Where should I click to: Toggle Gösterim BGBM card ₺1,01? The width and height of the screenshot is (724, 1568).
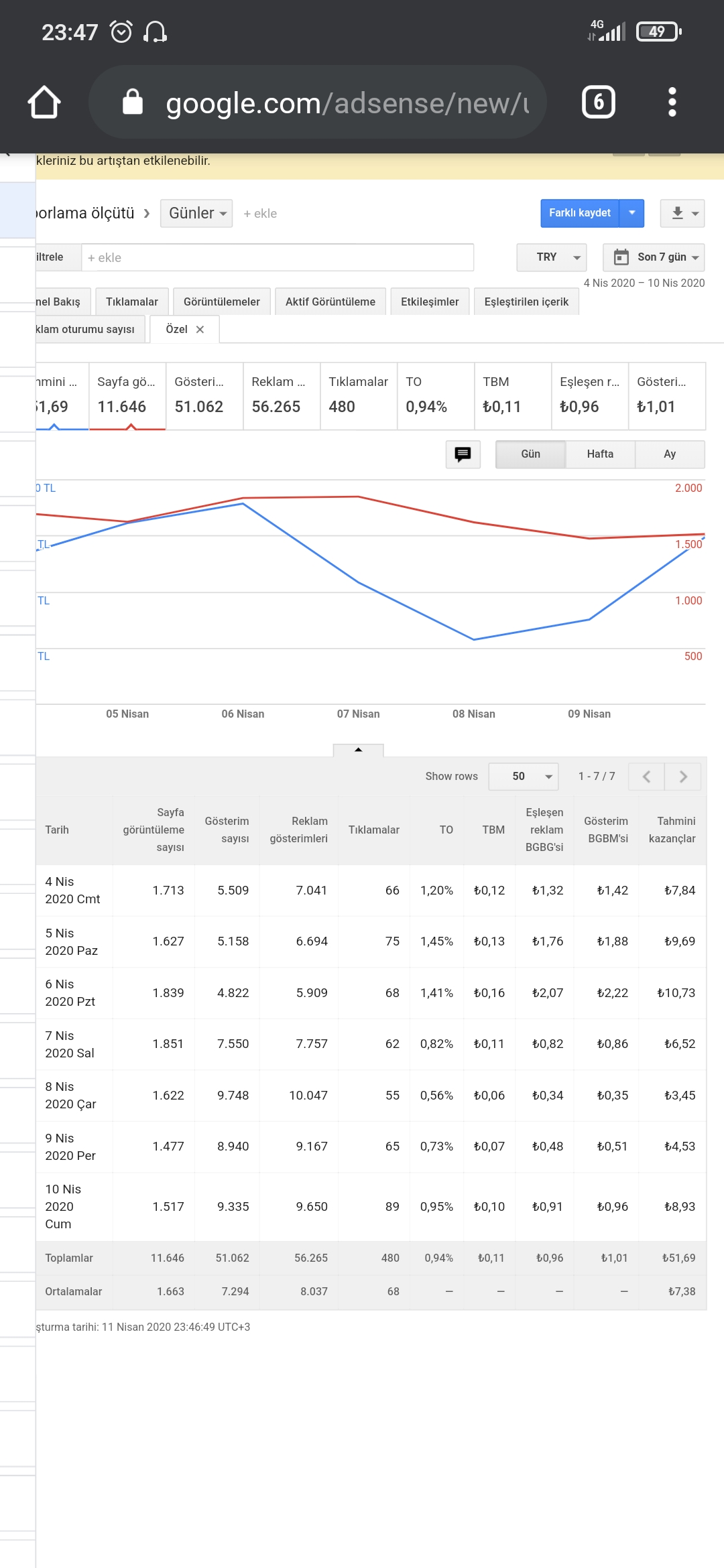[667, 396]
